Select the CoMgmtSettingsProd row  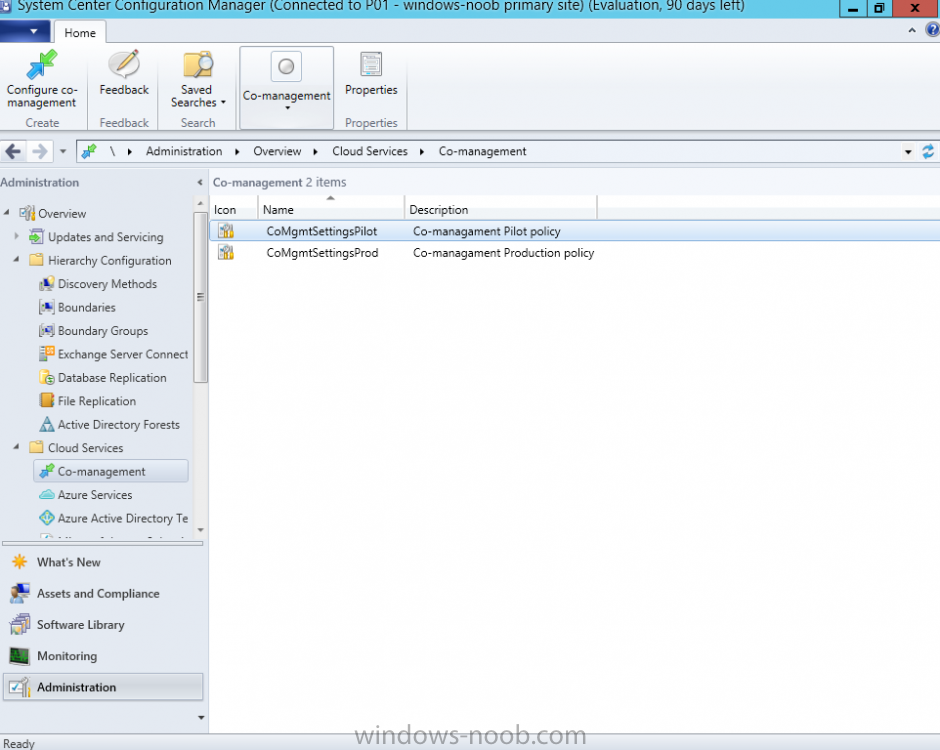pos(574,252)
